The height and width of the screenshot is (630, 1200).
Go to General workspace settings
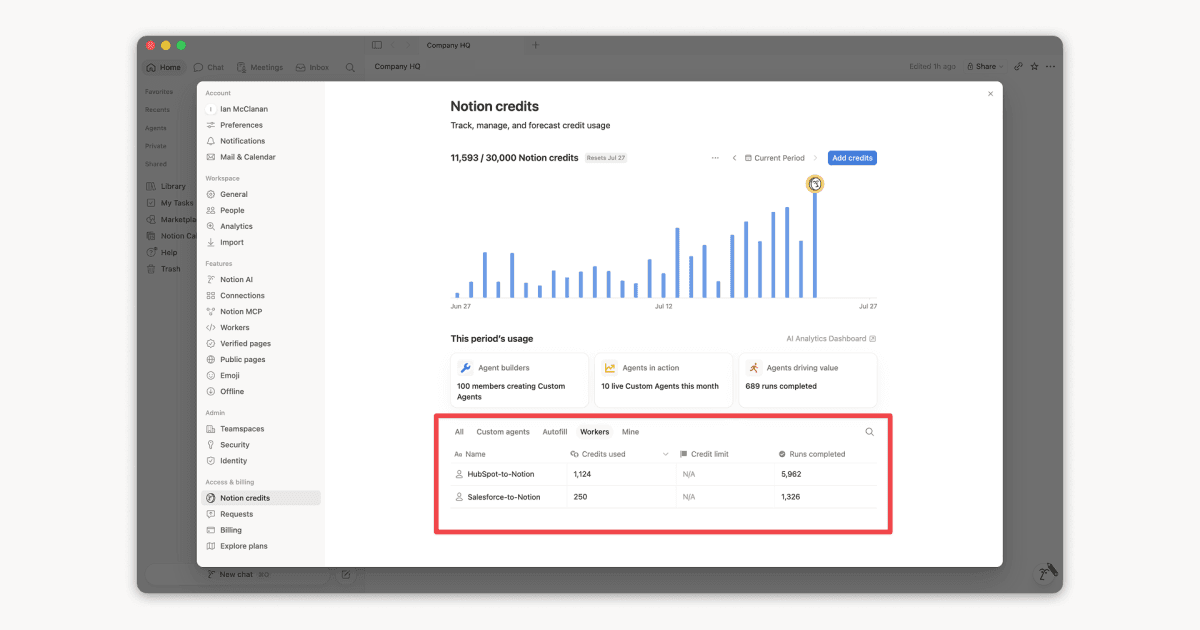(x=261, y=194)
